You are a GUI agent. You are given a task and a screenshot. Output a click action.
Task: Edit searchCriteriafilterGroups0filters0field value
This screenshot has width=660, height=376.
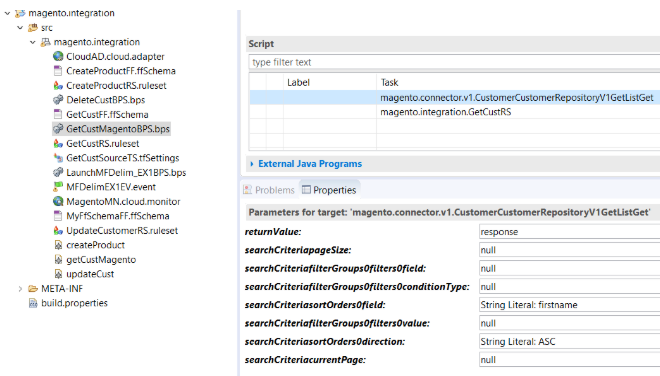click(570, 269)
